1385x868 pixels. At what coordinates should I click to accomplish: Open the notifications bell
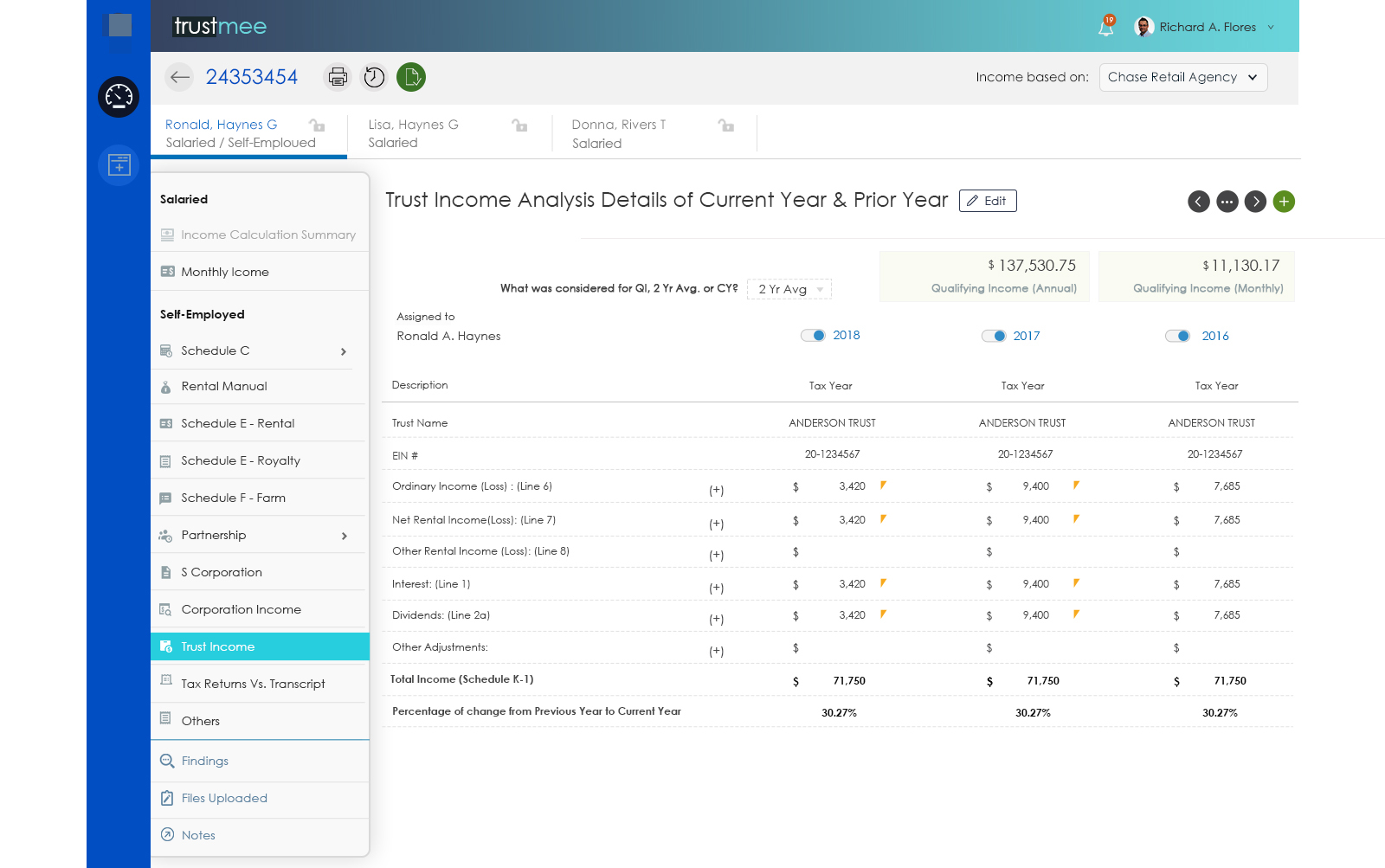[x=1106, y=27]
